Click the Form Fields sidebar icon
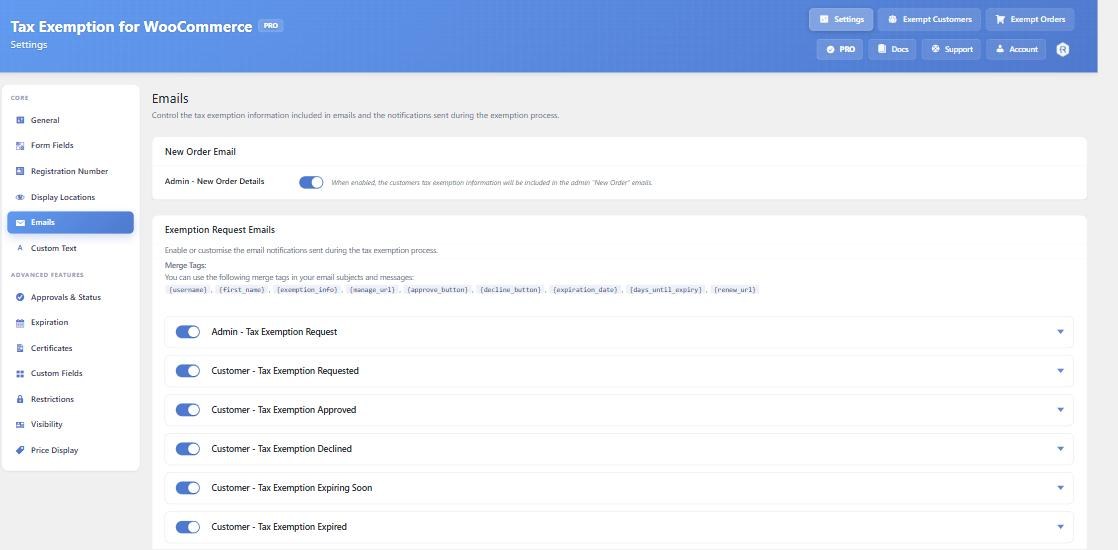This screenshot has height=550, width=1118. [20, 146]
